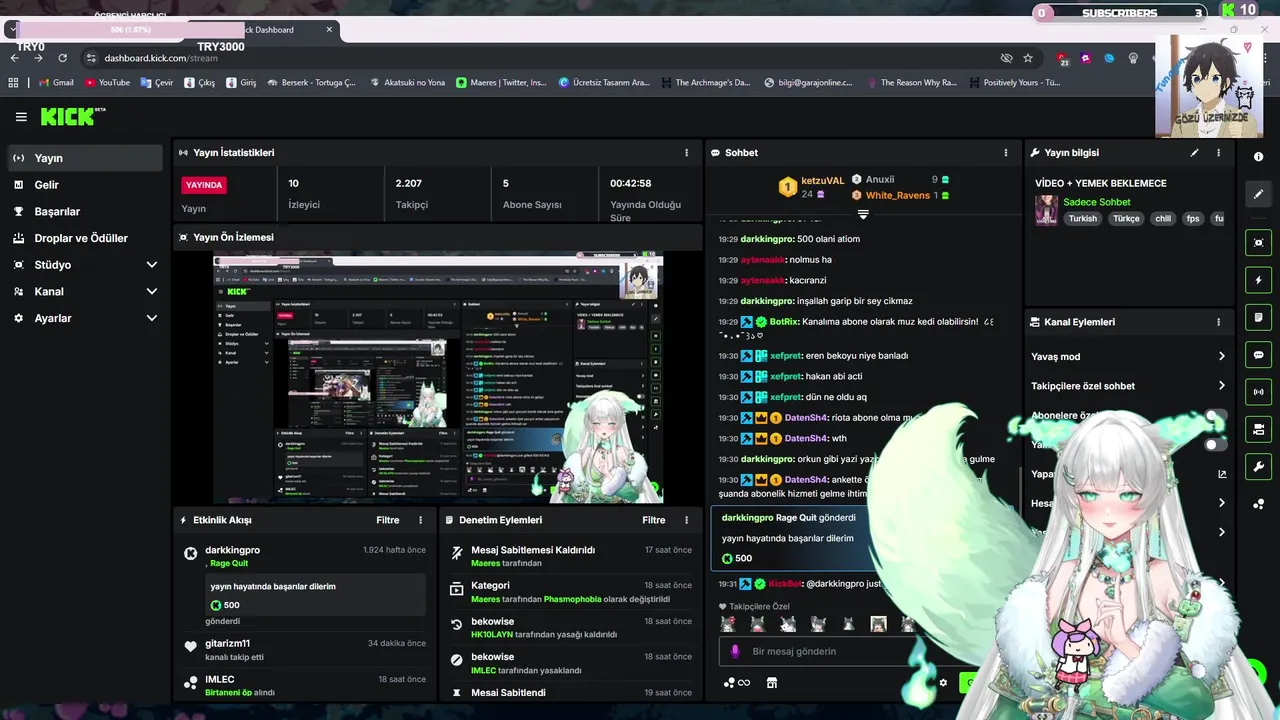Click the purple microphone icon in chat input
The height and width of the screenshot is (720, 1280).
[x=735, y=651]
